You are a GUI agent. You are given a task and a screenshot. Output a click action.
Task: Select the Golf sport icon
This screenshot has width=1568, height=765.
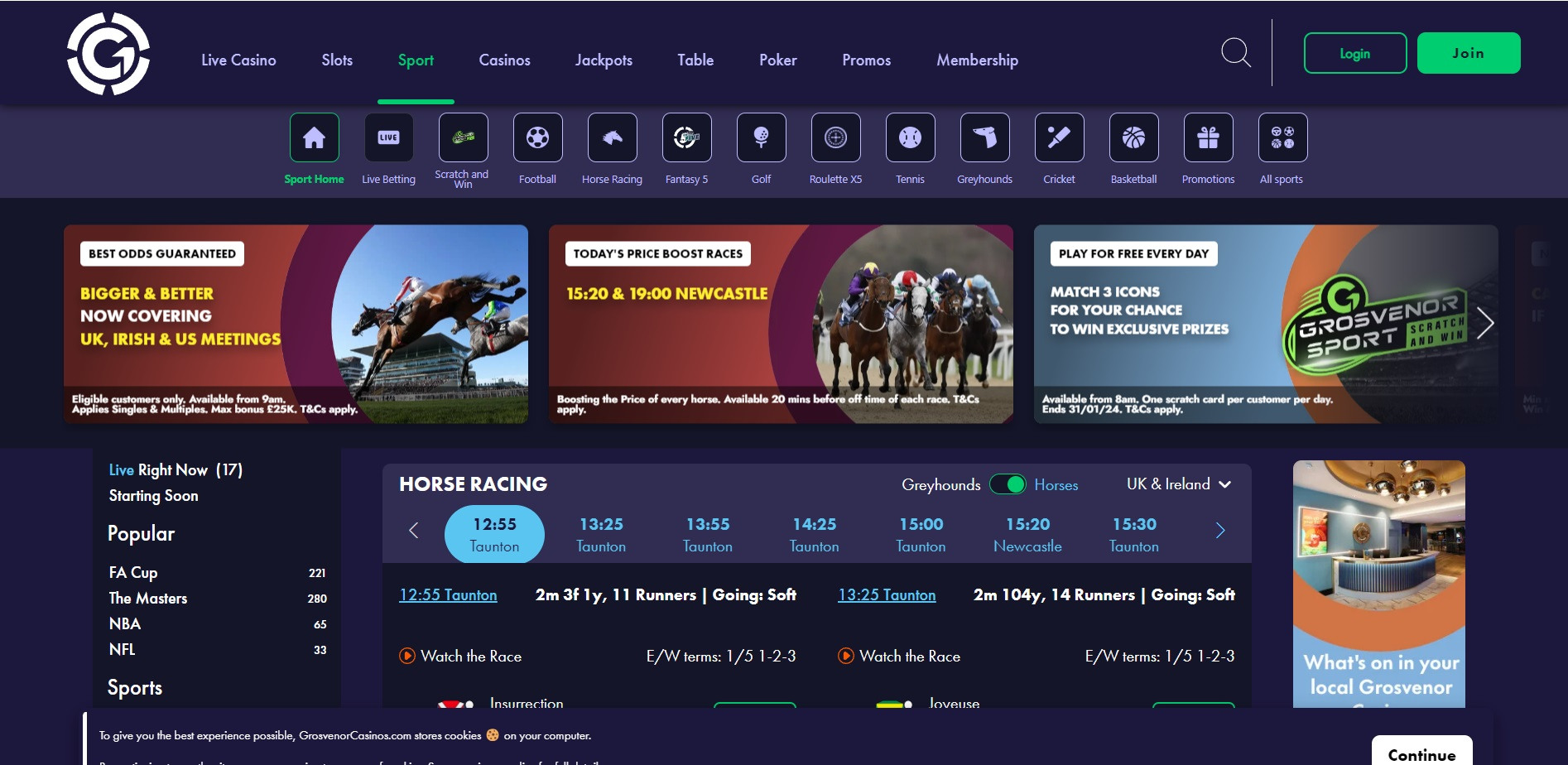(x=761, y=137)
